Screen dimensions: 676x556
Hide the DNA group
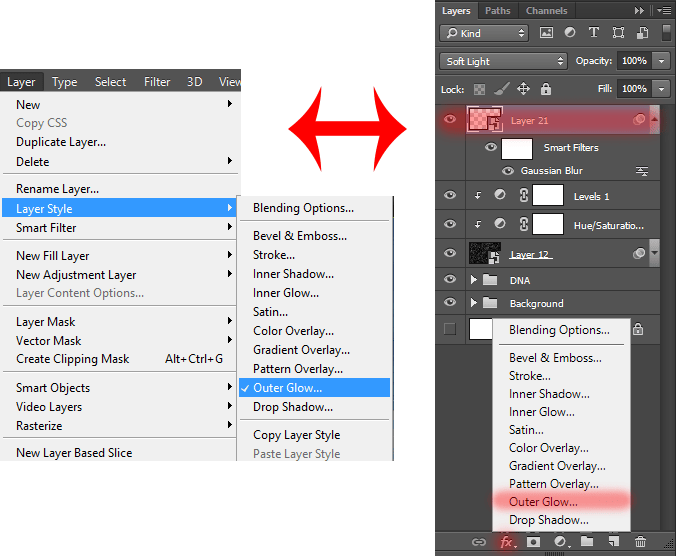coord(450,279)
